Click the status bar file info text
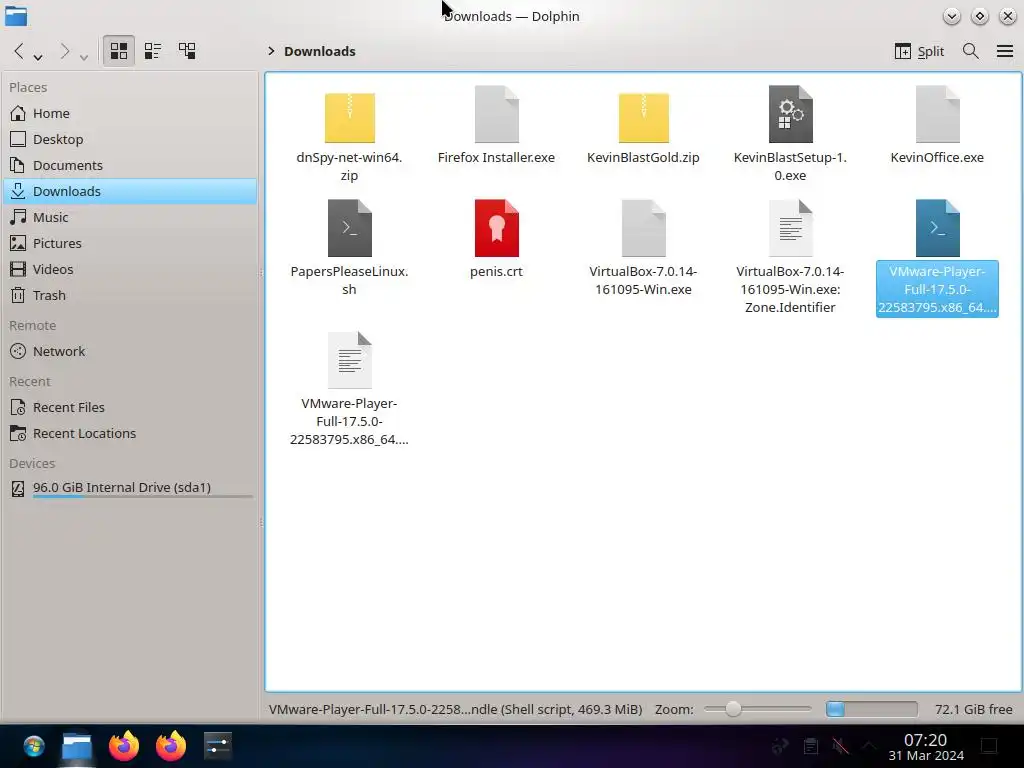1024x768 pixels. pos(455,709)
